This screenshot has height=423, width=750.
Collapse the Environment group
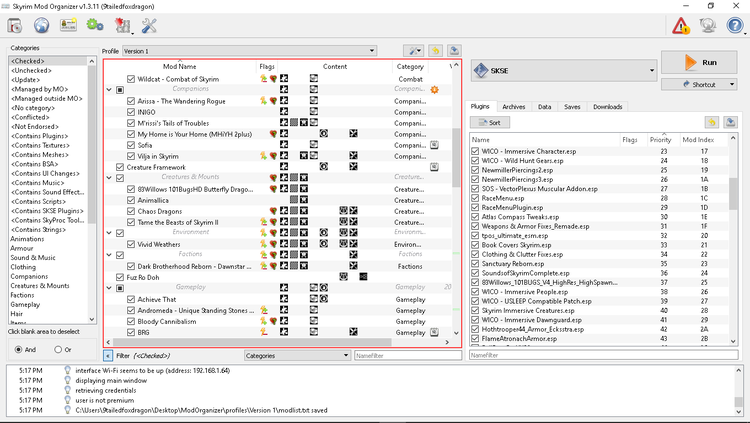point(109,233)
